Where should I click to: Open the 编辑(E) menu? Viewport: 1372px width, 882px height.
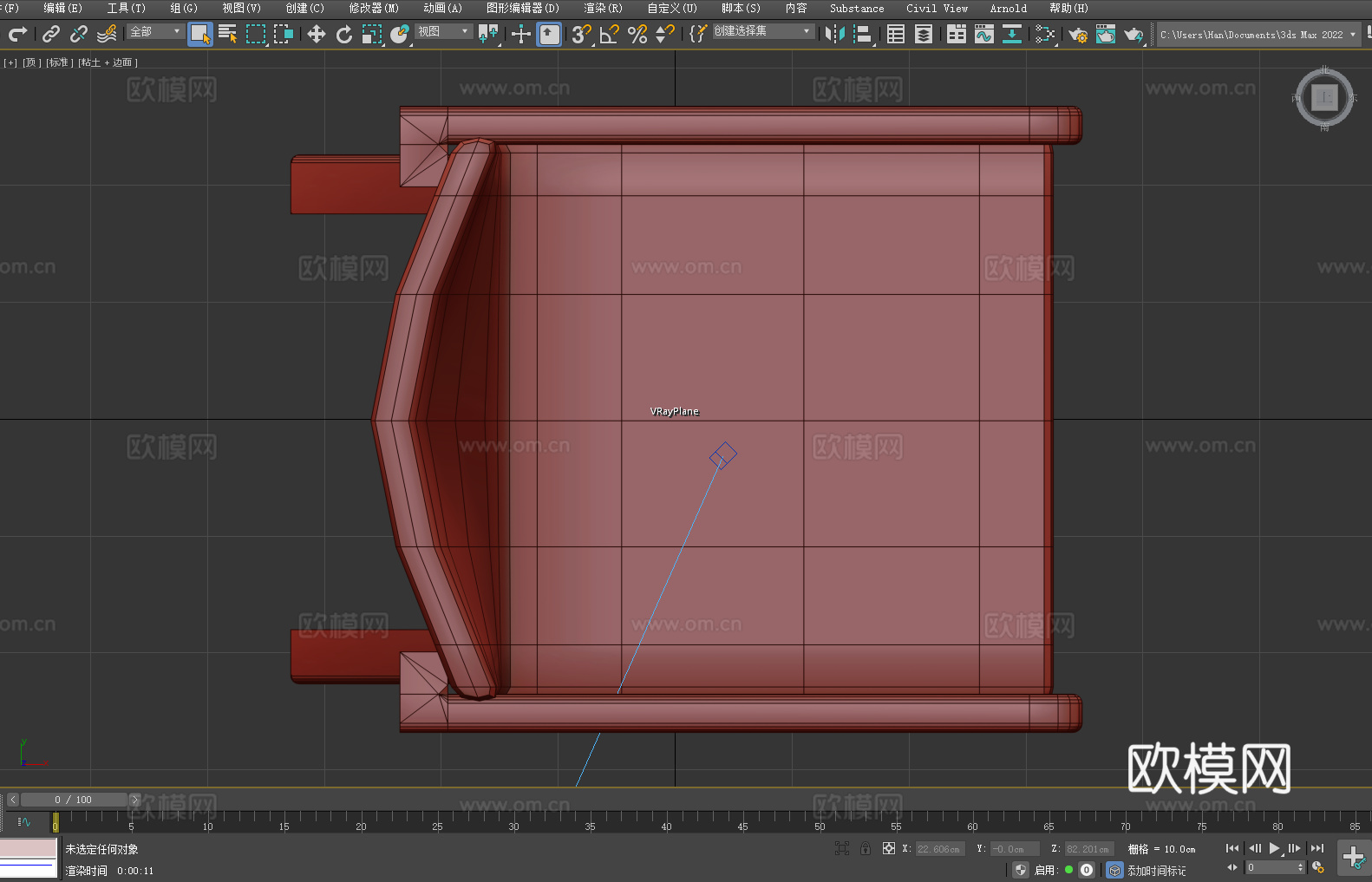tap(63, 9)
